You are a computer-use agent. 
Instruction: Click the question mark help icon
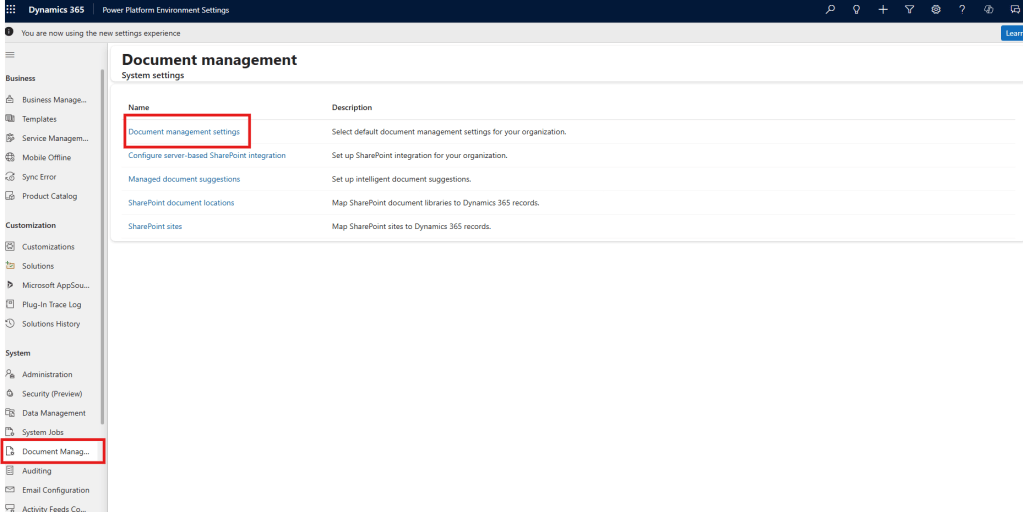coord(962,9)
